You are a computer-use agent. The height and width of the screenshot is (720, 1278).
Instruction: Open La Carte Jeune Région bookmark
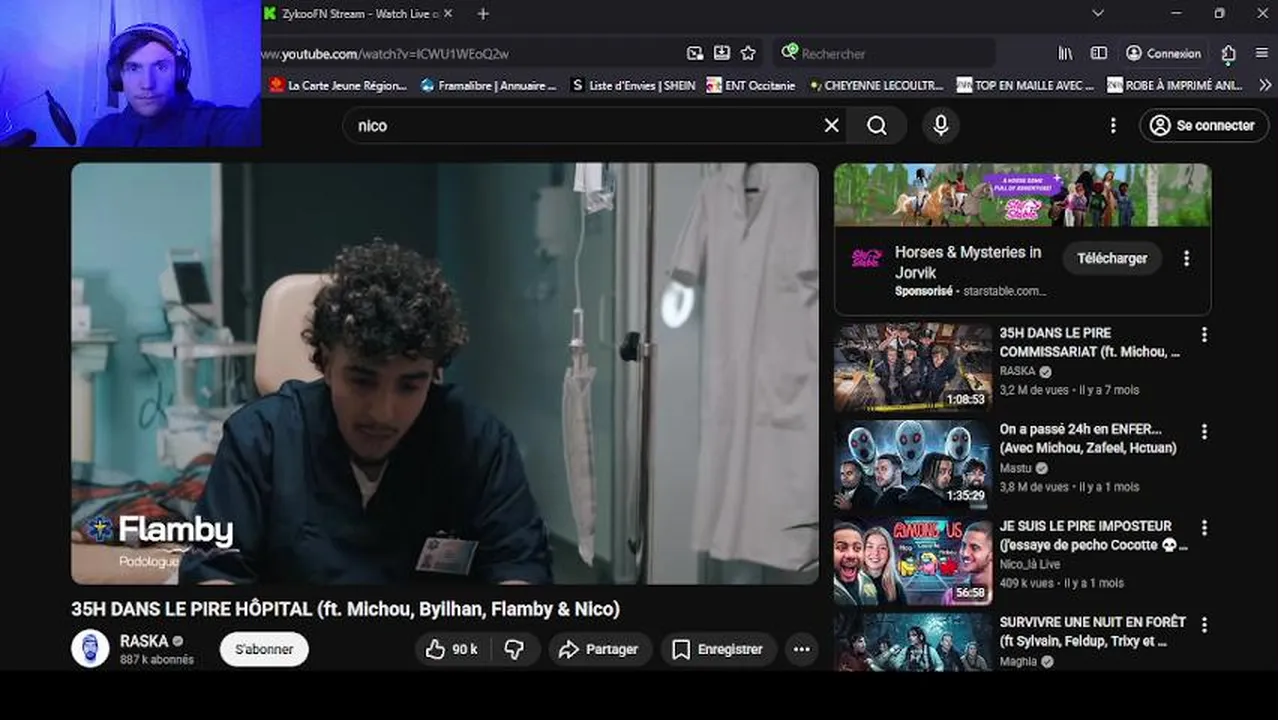pos(338,86)
